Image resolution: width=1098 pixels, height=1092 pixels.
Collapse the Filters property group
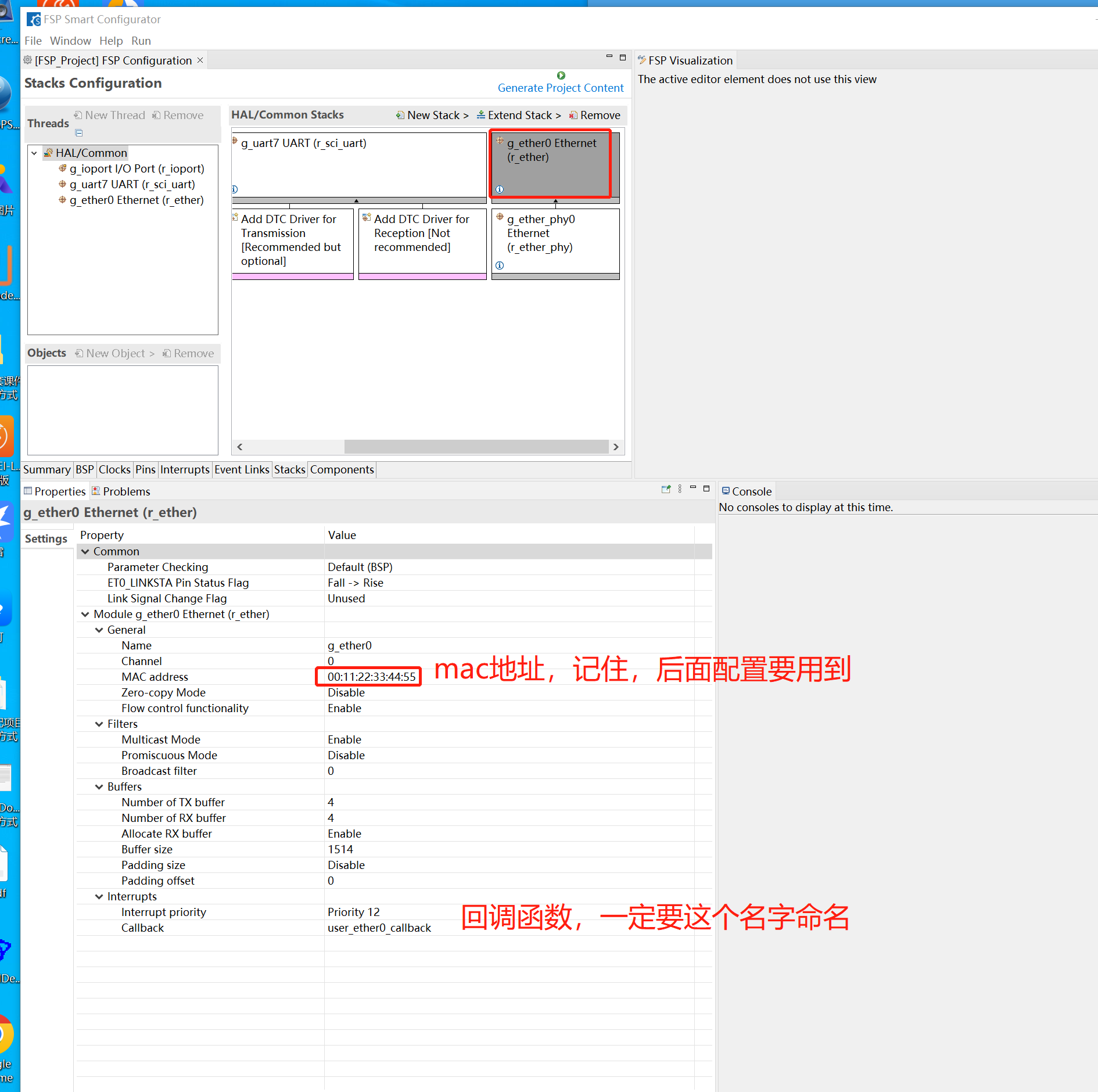pyautogui.click(x=99, y=724)
